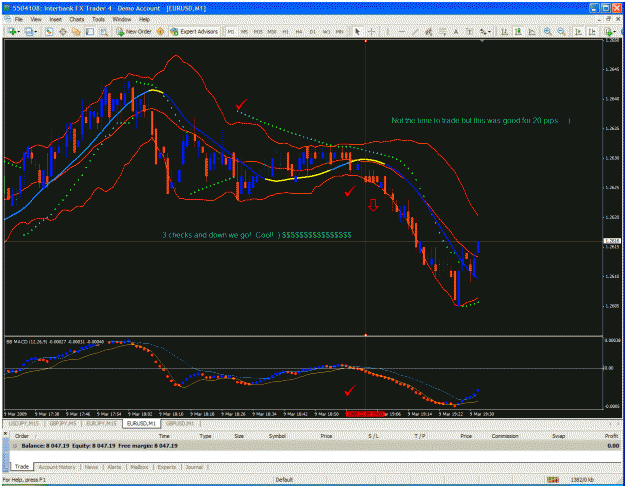Switch to H1 timeframe
Image resolution: width=625 pixels, height=486 pixels.
point(285,31)
